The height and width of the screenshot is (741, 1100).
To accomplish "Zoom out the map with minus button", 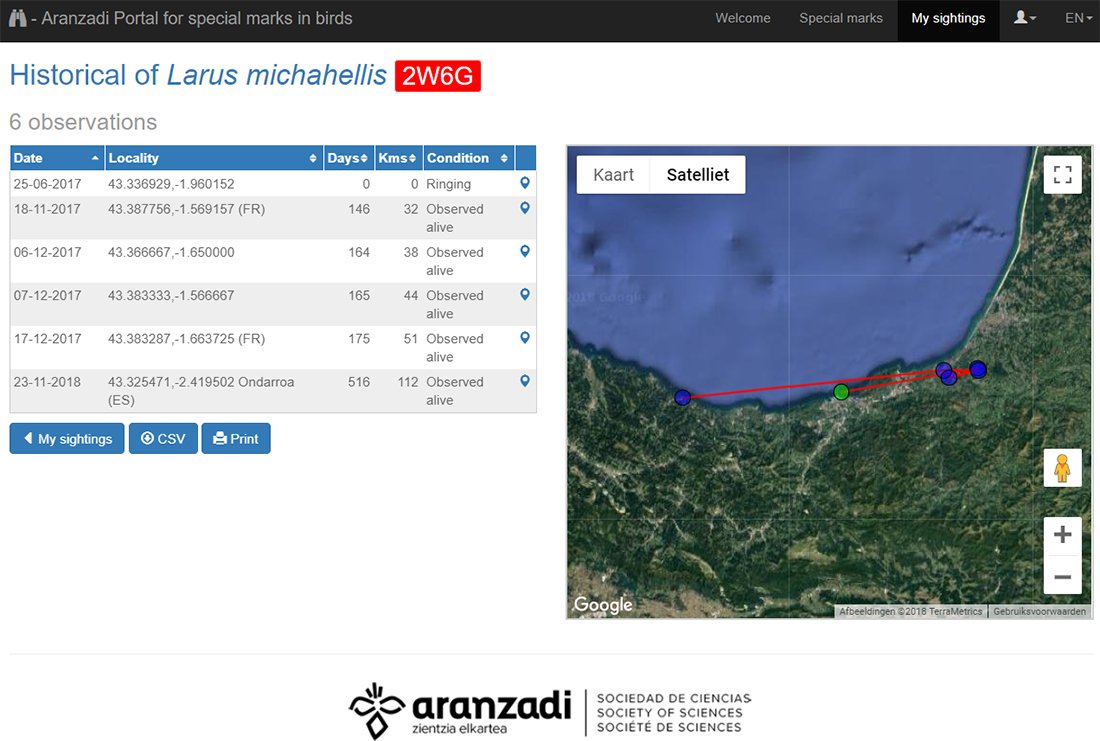I will (x=1062, y=577).
